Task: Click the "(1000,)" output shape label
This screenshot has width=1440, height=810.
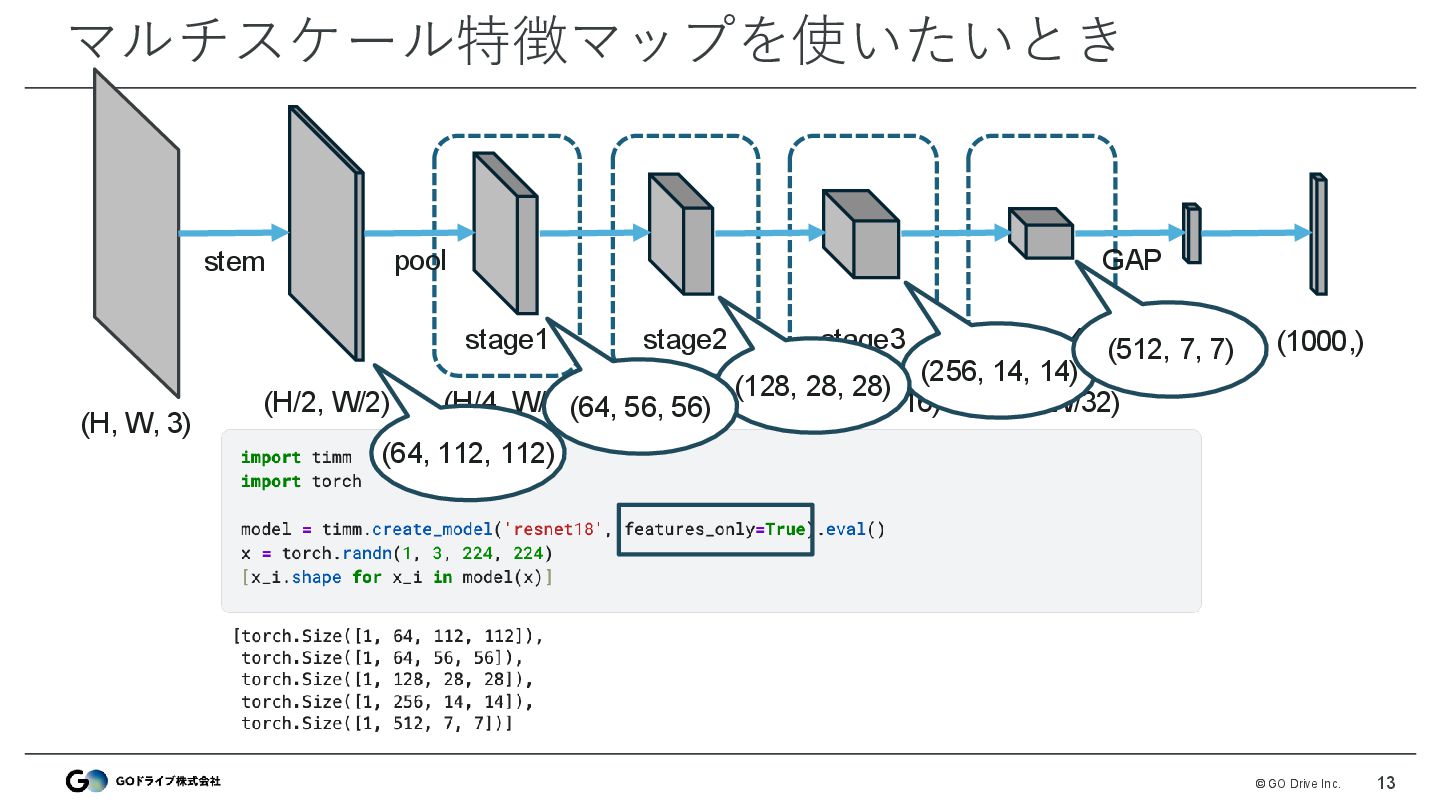Action: [1321, 342]
